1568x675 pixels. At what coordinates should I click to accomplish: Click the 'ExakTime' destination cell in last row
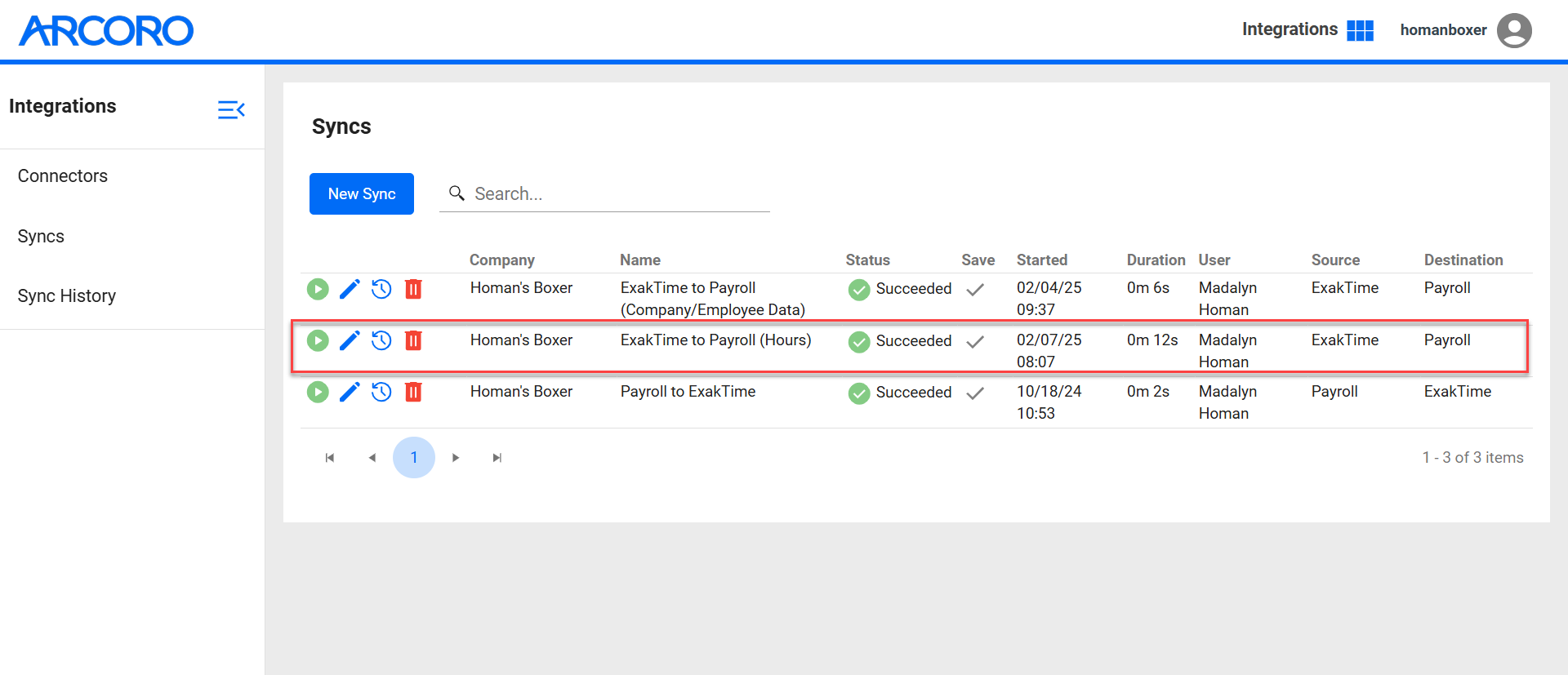point(1458,392)
